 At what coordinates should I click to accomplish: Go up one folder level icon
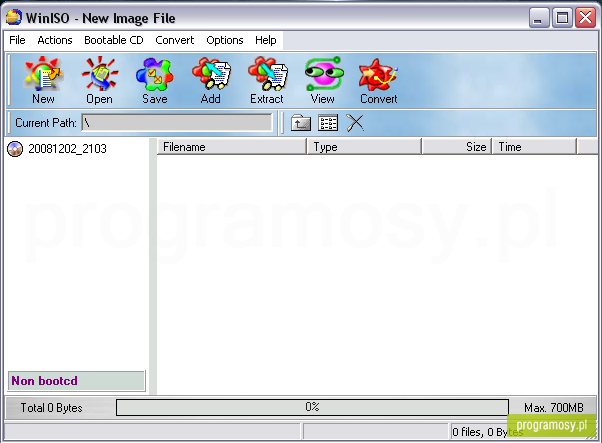301,123
